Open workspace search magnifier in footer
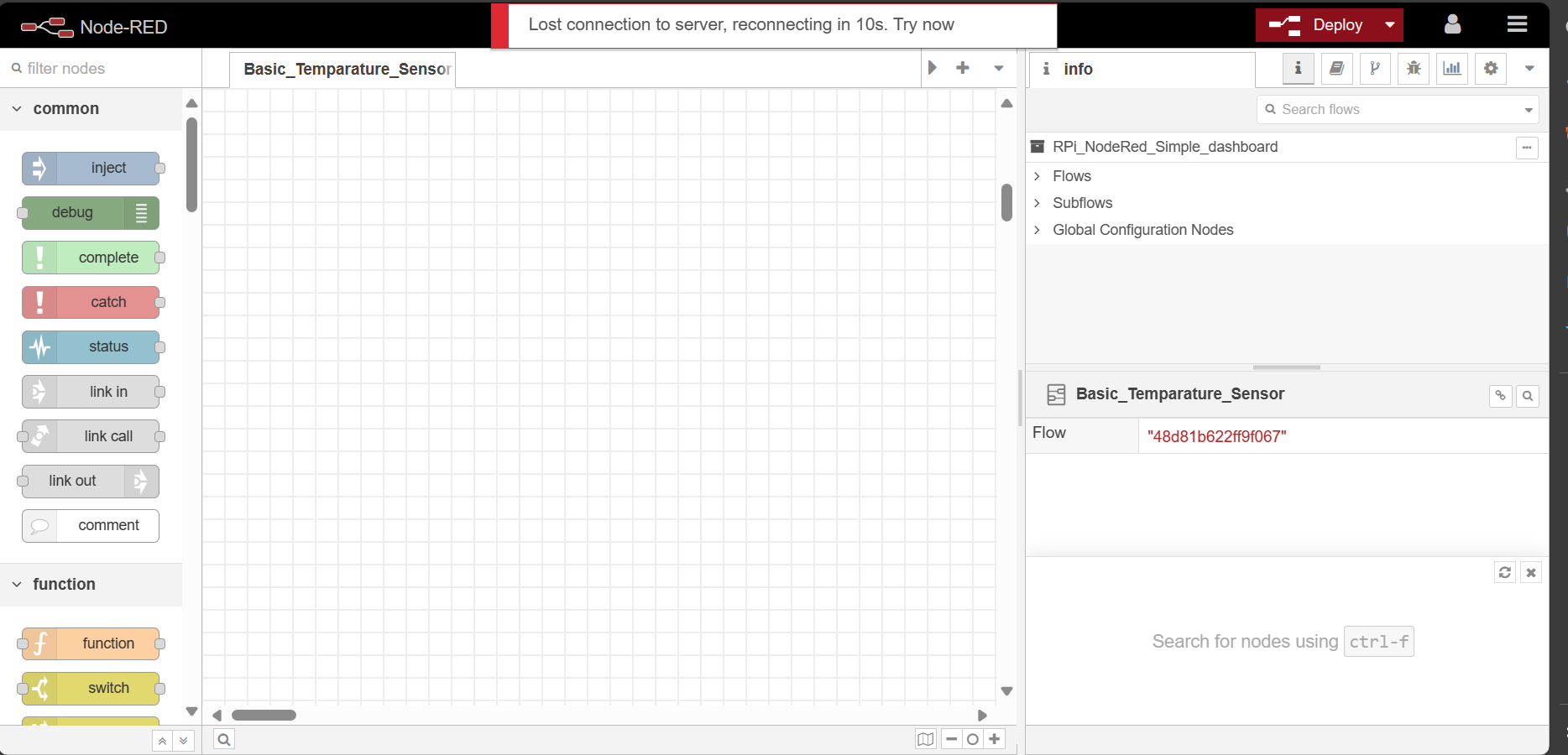Viewport: 1568px width, 755px height. coord(224,739)
